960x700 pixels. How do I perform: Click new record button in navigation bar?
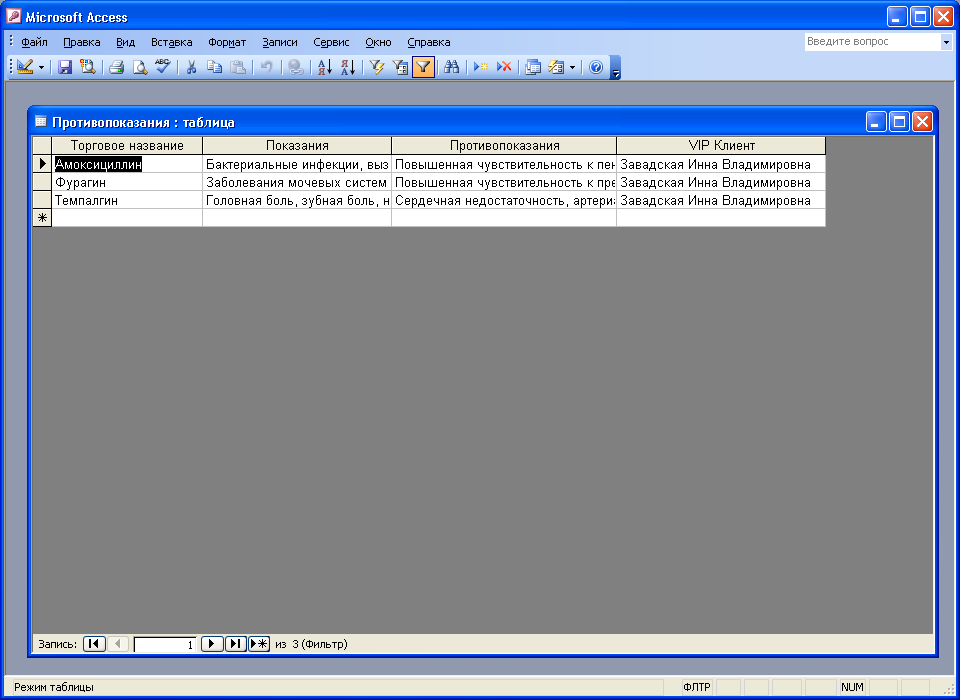[x=259, y=644]
